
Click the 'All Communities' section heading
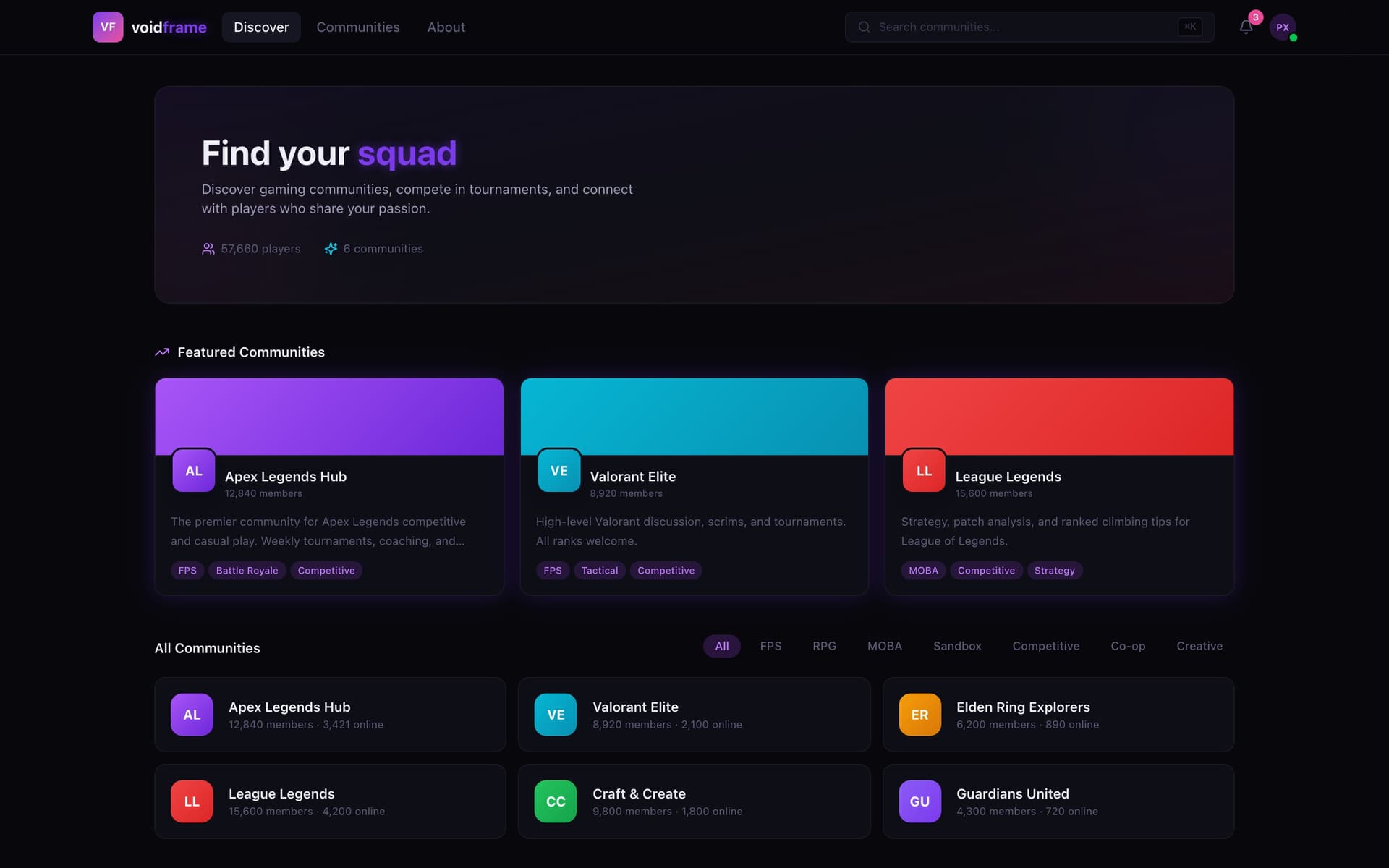(x=208, y=648)
